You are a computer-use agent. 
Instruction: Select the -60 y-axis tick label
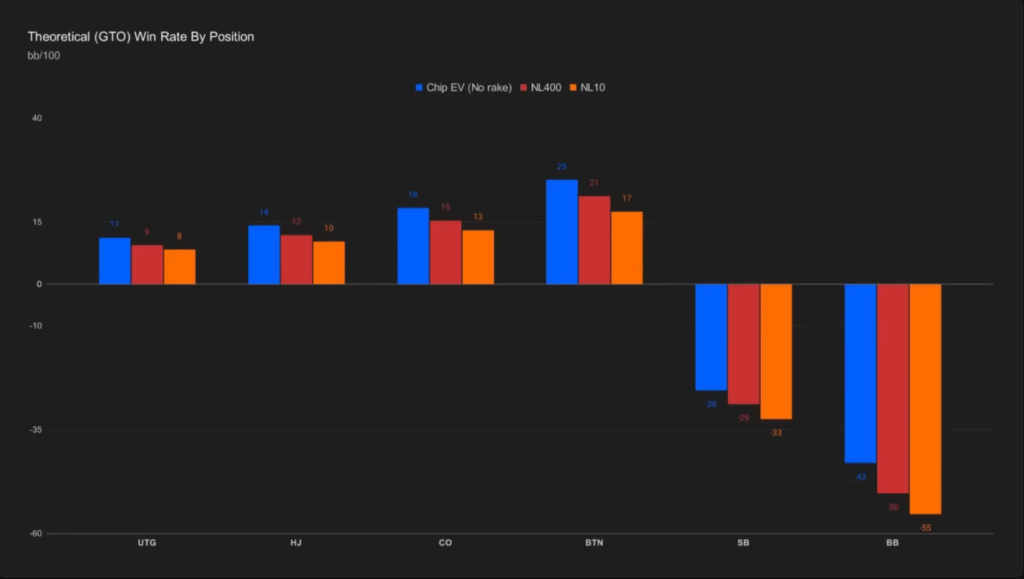pyautogui.click(x=35, y=534)
